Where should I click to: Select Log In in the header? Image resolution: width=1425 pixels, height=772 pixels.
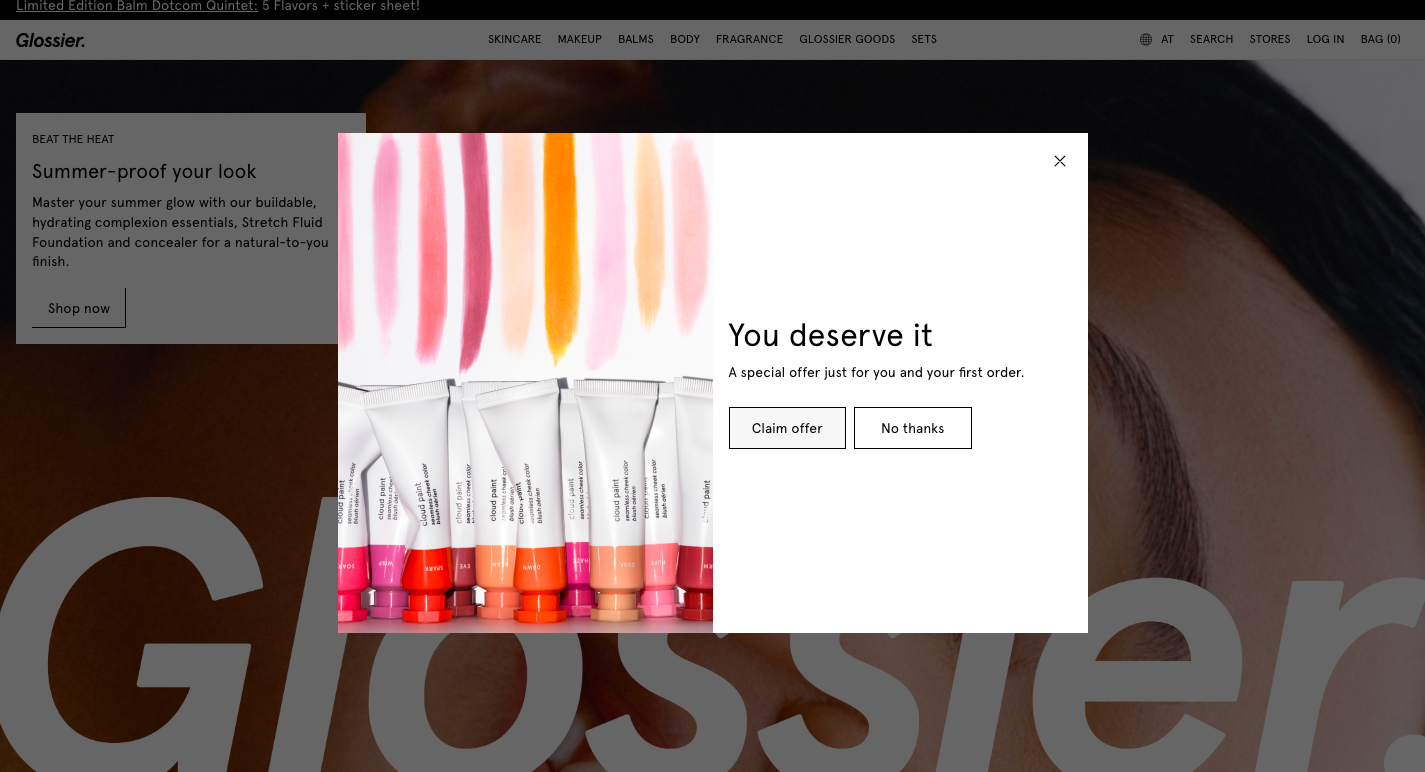1325,40
